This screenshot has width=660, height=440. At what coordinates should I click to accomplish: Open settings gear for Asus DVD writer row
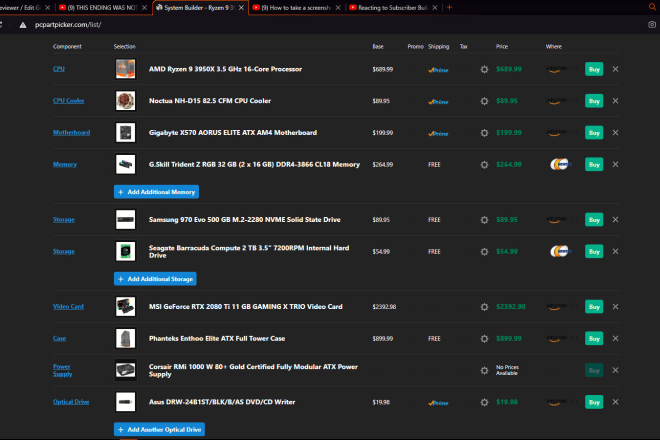484,402
